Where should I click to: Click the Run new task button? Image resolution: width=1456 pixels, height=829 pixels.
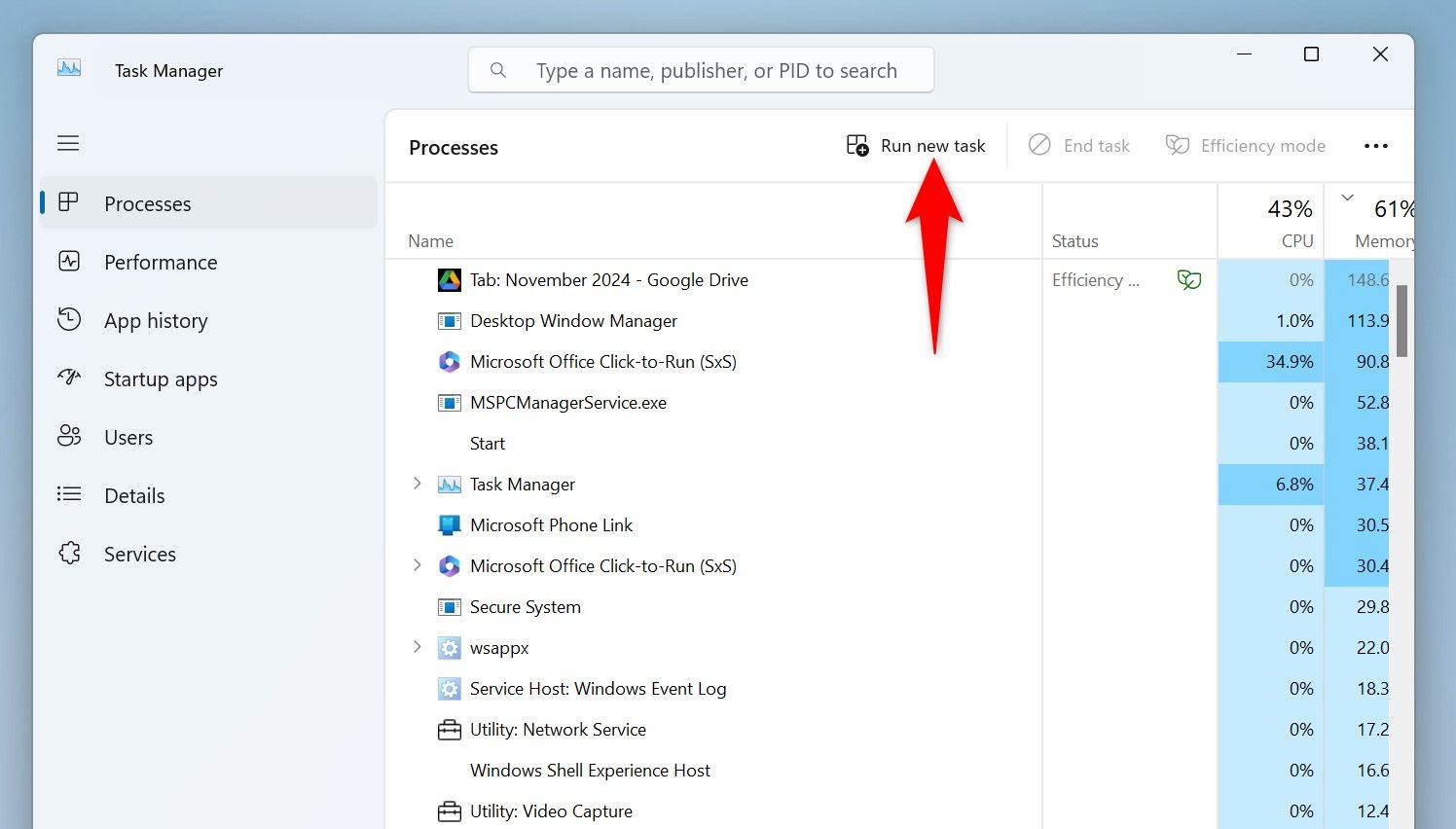point(916,146)
